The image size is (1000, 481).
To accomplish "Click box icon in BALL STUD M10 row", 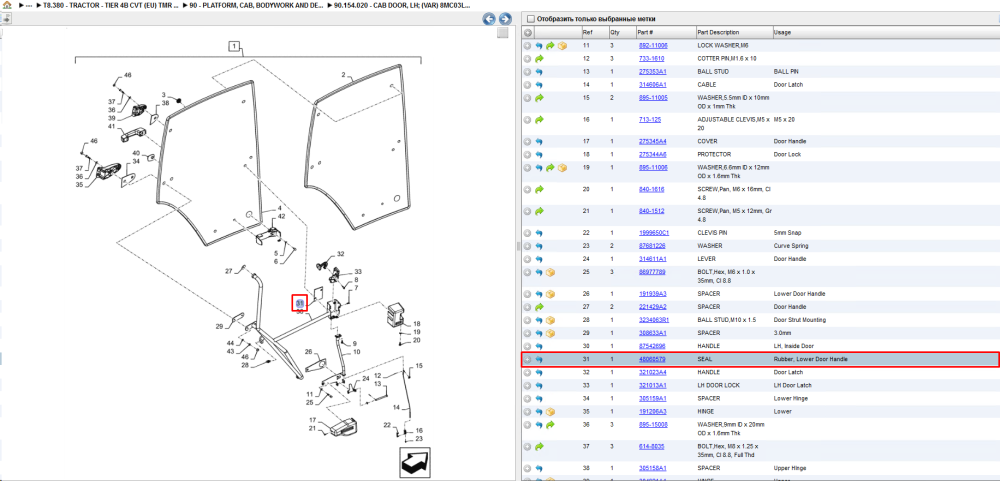I will click(x=550, y=320).
